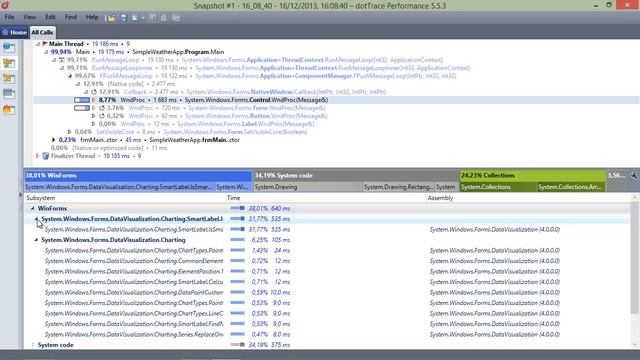Screen dimensions: 640x360
Task: Click the open in new tab toolbar icon
Action: click(135, 18)
